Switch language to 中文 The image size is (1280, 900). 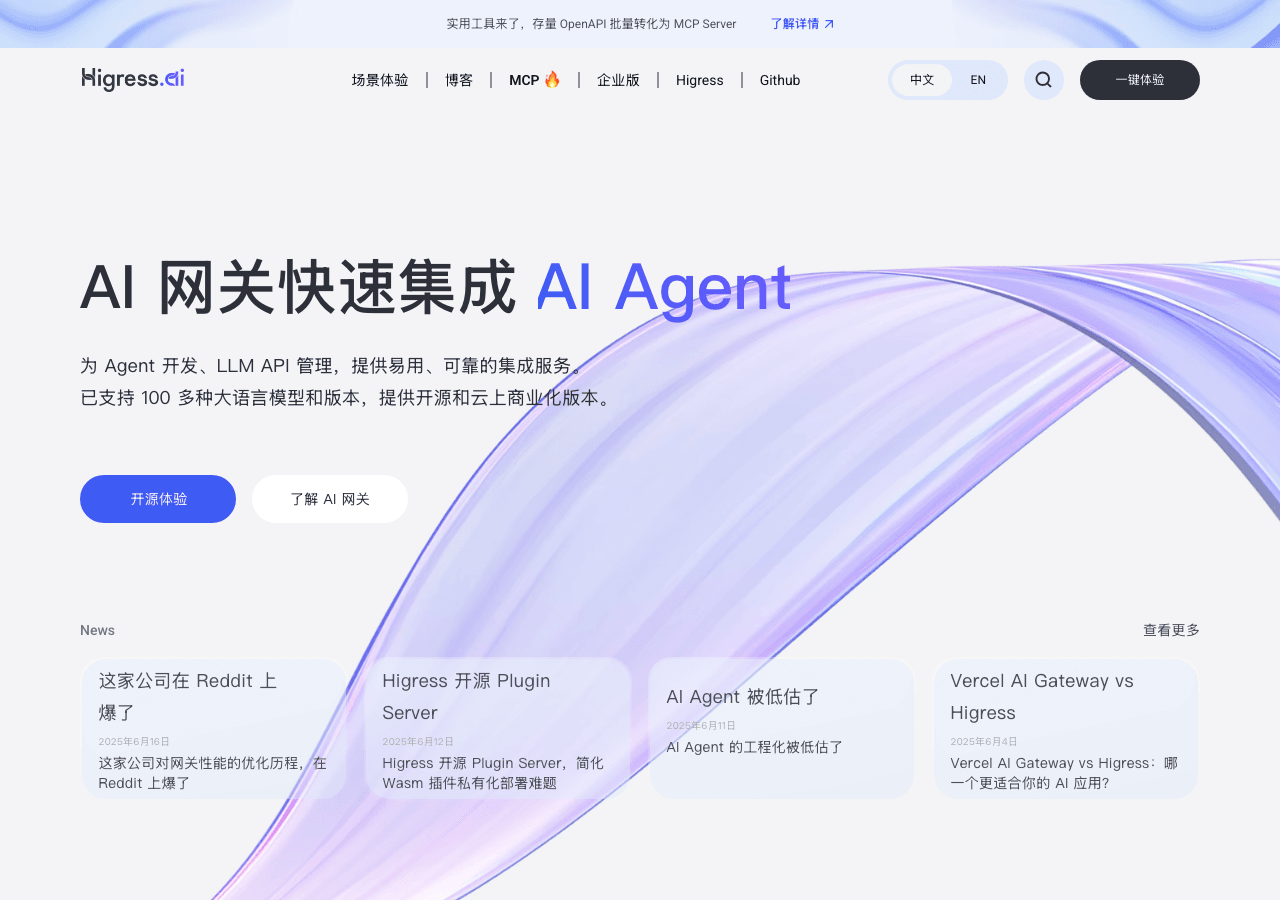point(921,80)
